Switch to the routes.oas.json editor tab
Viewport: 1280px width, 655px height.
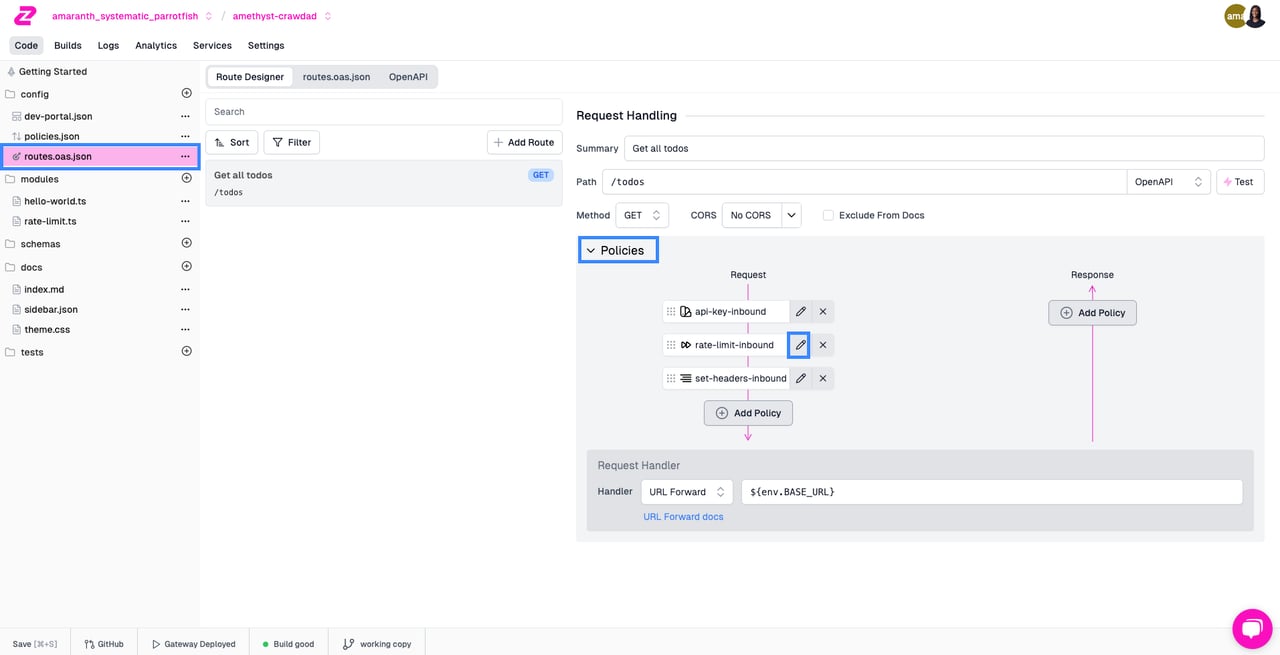click(x=337, y=76)
